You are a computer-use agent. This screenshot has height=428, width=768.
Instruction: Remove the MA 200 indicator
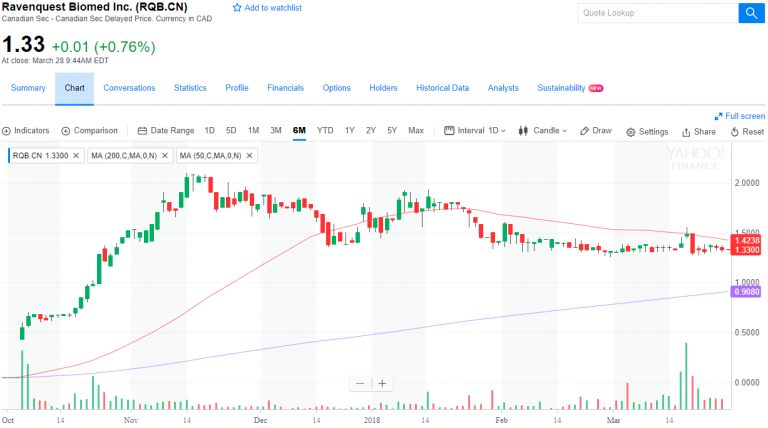(165, 156)
